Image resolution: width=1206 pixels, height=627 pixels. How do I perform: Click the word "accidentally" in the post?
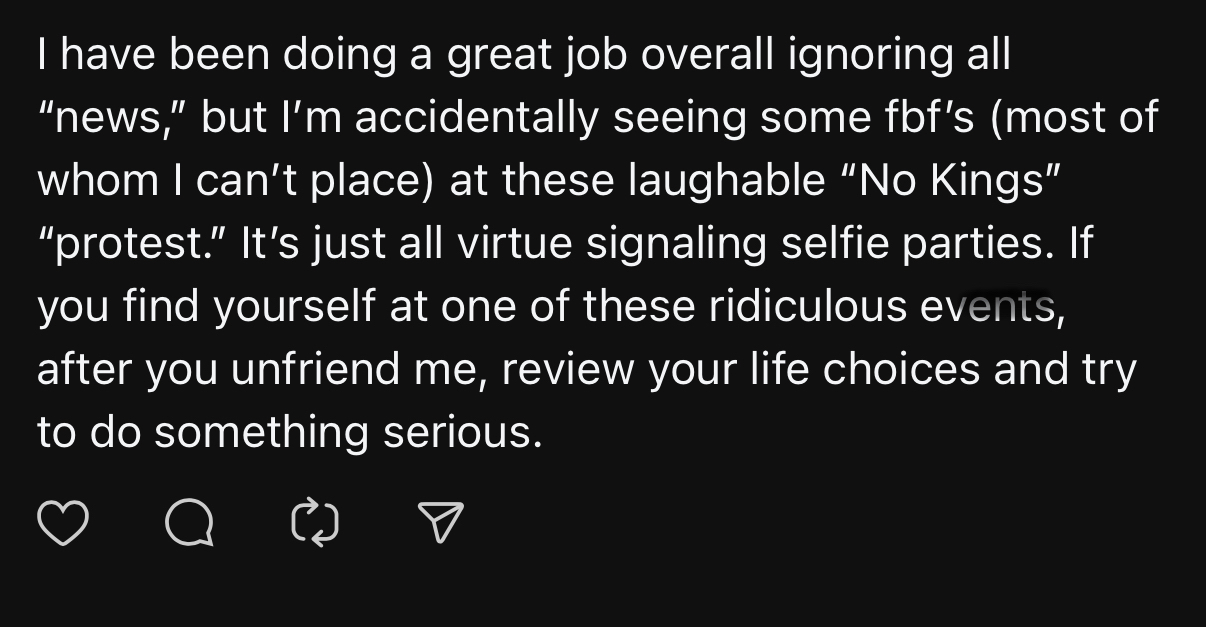coord(477,118)
